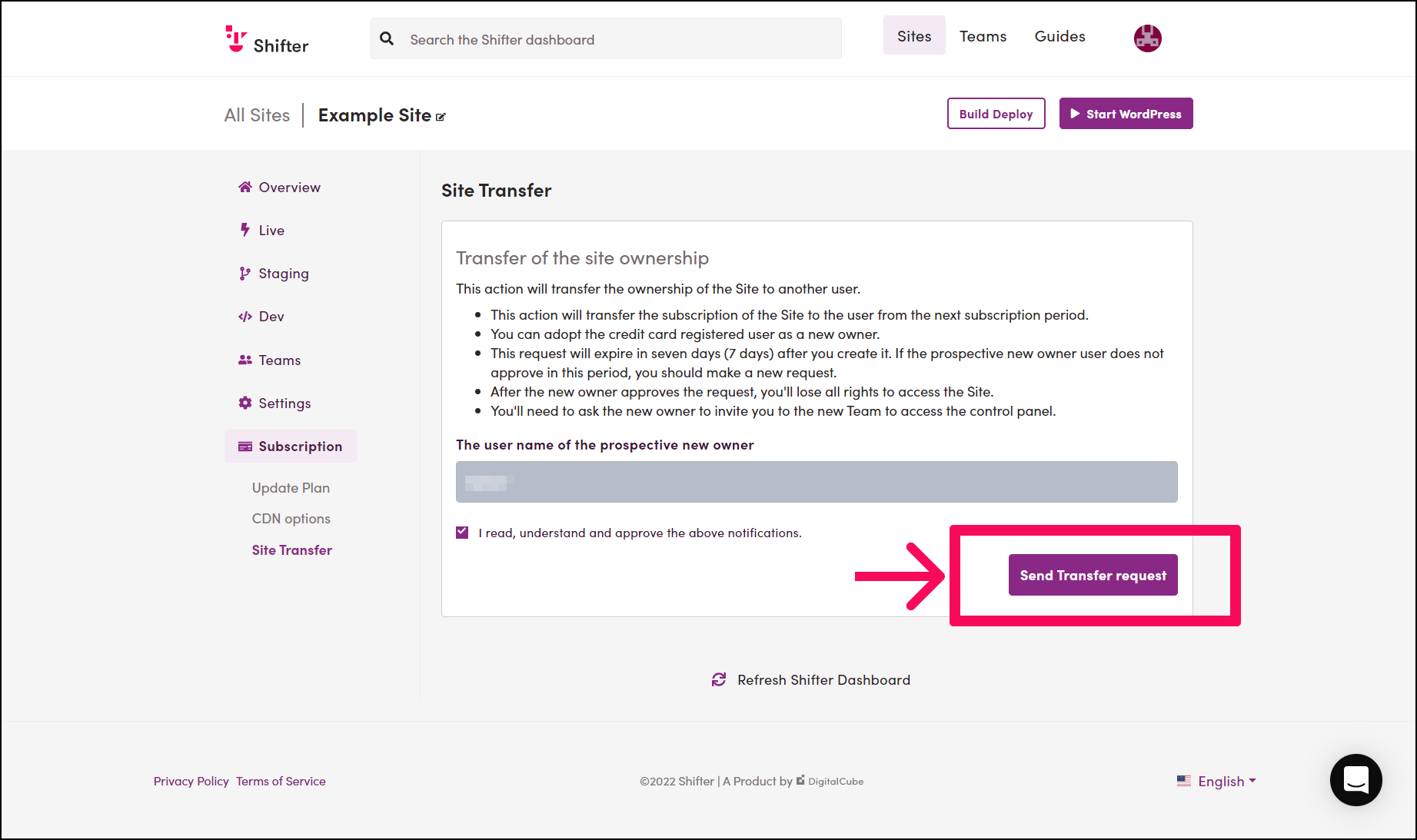
Task: Click the search magnifier icon
Action: (387, 38)
